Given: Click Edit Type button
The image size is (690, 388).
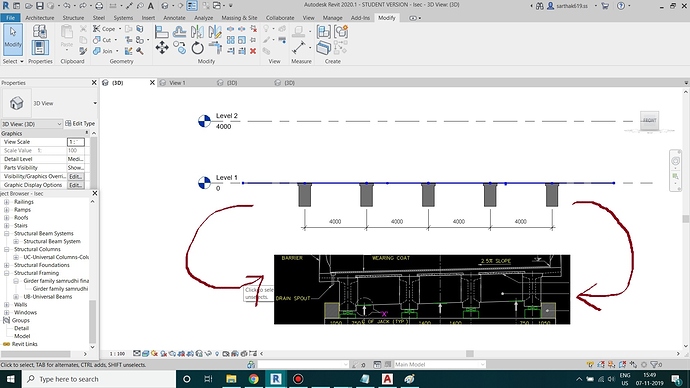Looking at the screenshot, I should click(80, 124).
